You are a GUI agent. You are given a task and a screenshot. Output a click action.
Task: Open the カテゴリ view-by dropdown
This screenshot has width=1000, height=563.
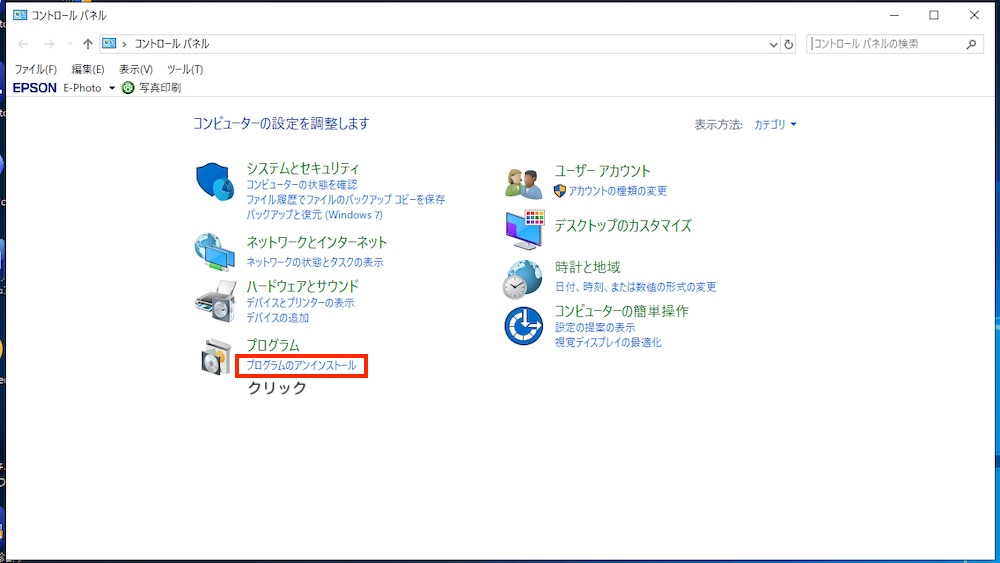(x=775, y=124)
